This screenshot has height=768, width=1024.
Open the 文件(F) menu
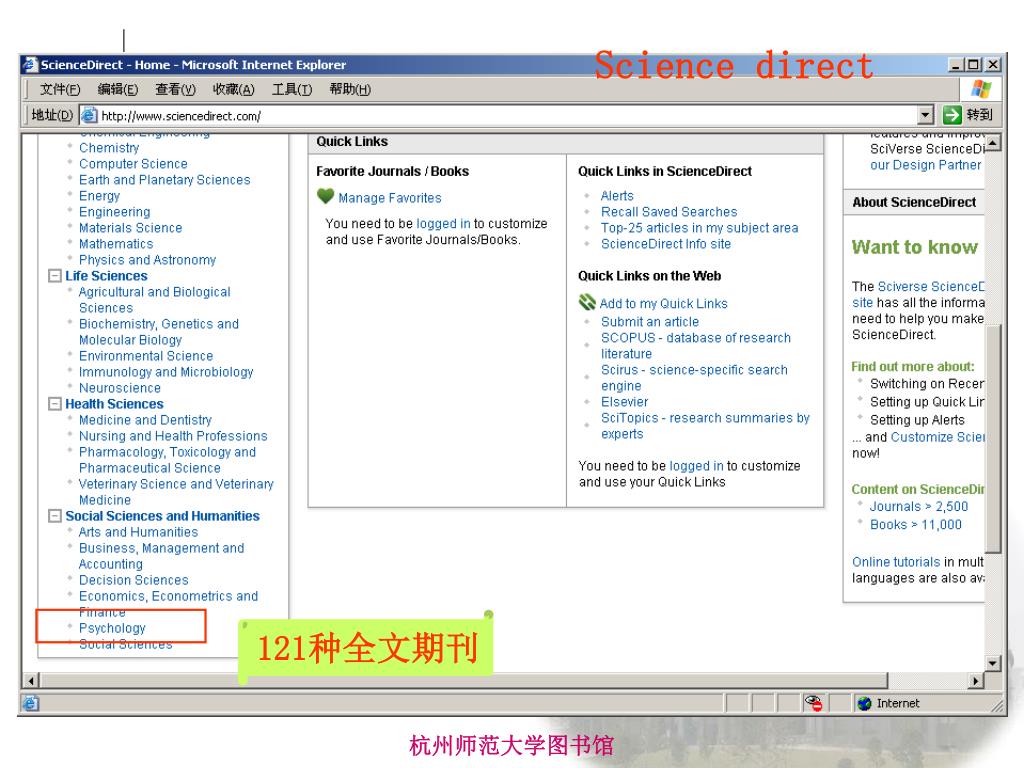pyautogui.click(x=60, y=89)
